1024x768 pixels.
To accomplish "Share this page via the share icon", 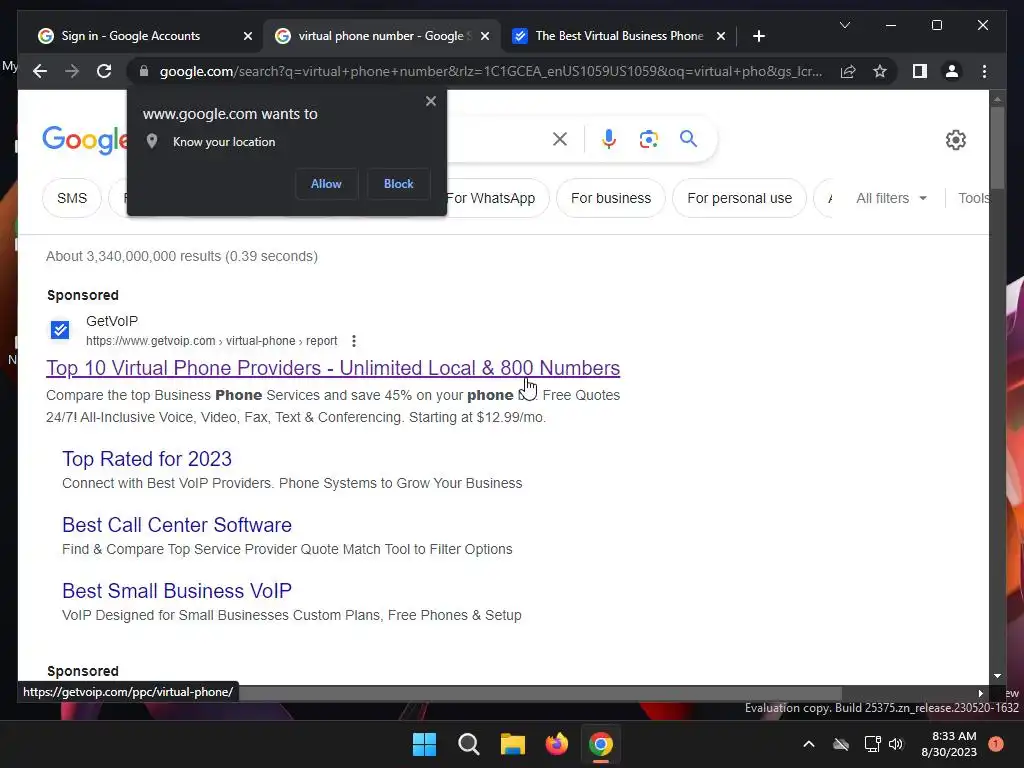I will pyautogui.click(x=848, y=71).
